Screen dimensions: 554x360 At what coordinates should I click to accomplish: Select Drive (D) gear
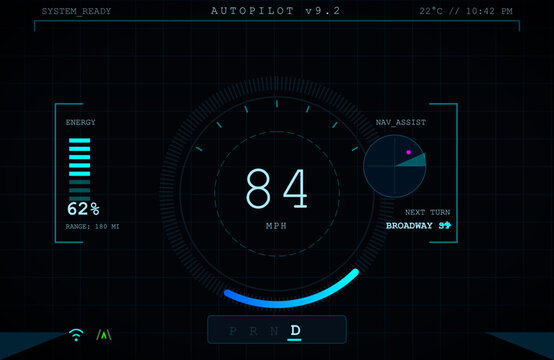(295, 331)
